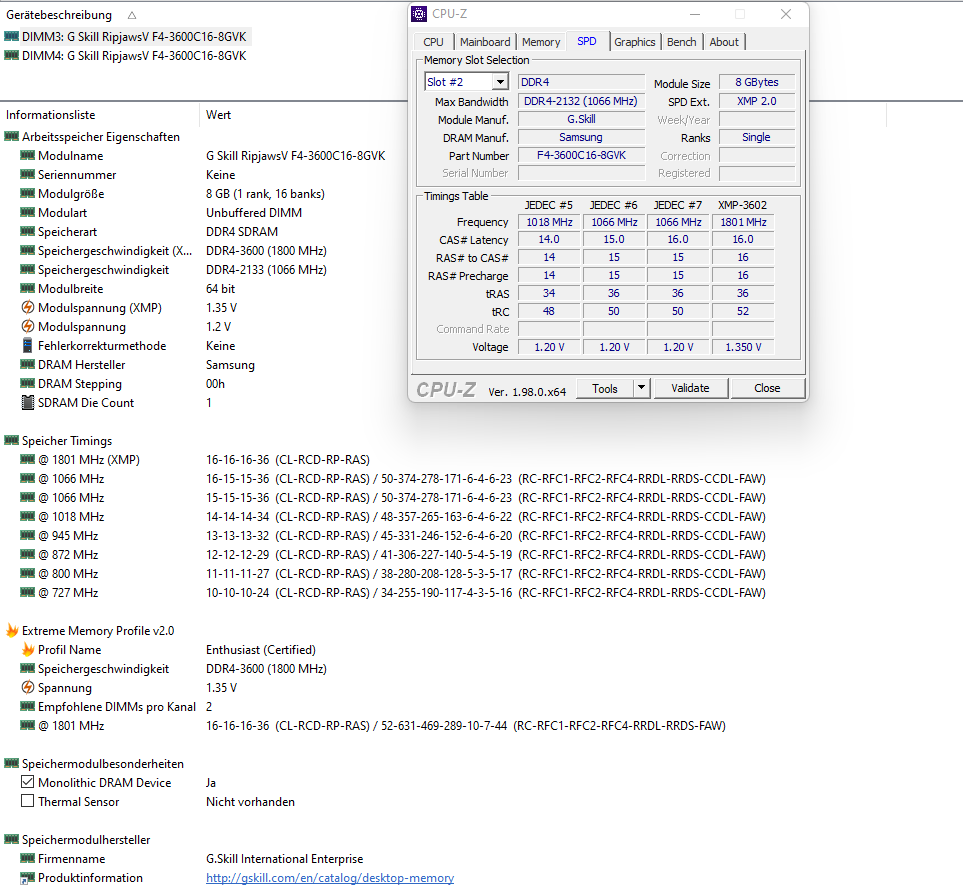Click the Validate button
The image size is (963, 890).
point(690,388)
